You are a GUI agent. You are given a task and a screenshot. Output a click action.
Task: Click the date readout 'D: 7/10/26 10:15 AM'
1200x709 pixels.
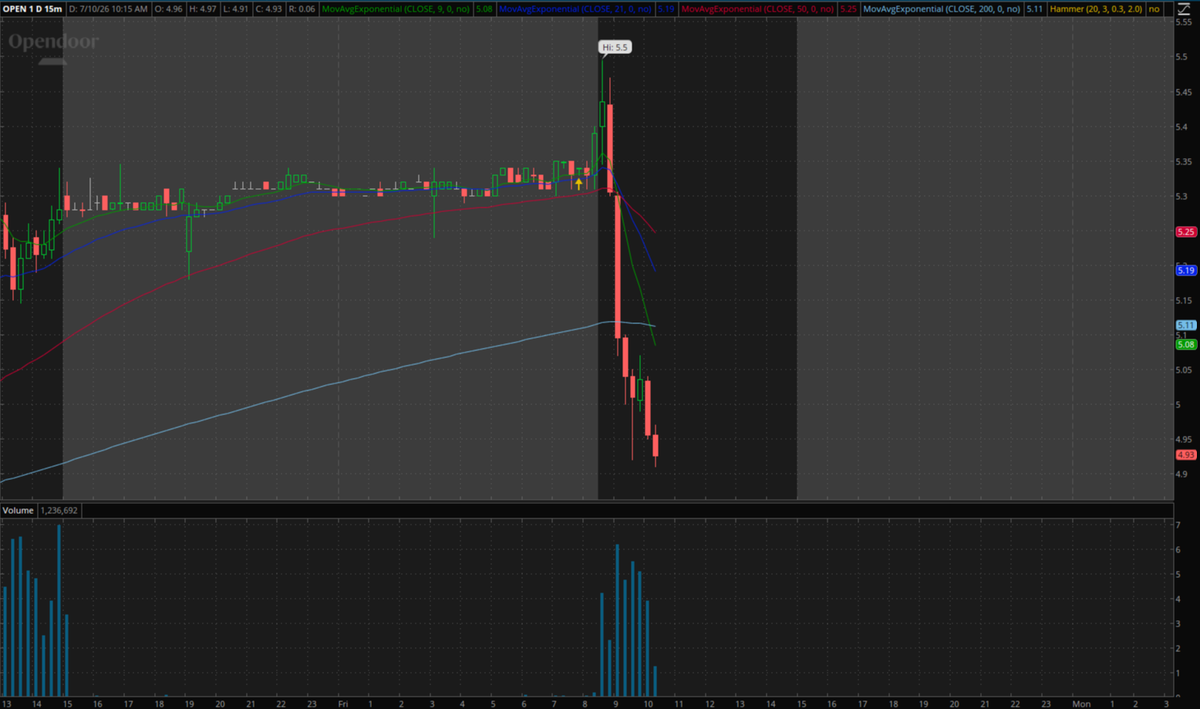click(x=110, y=9)
